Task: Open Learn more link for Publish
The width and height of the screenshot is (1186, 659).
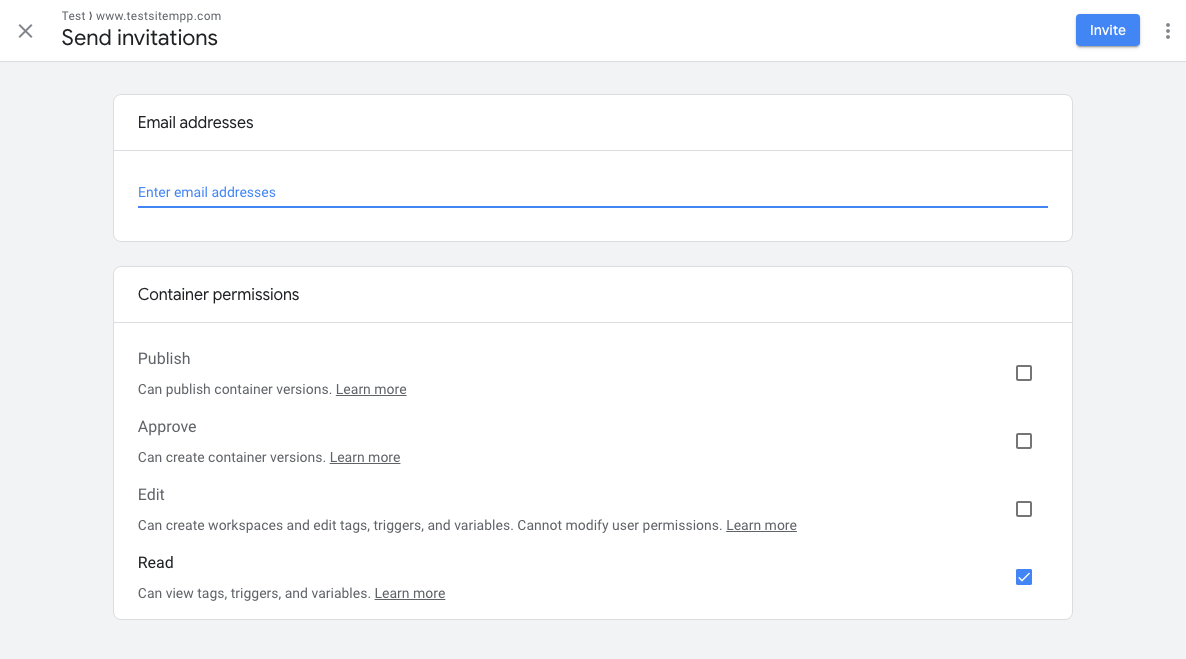Action: point(371,389)
